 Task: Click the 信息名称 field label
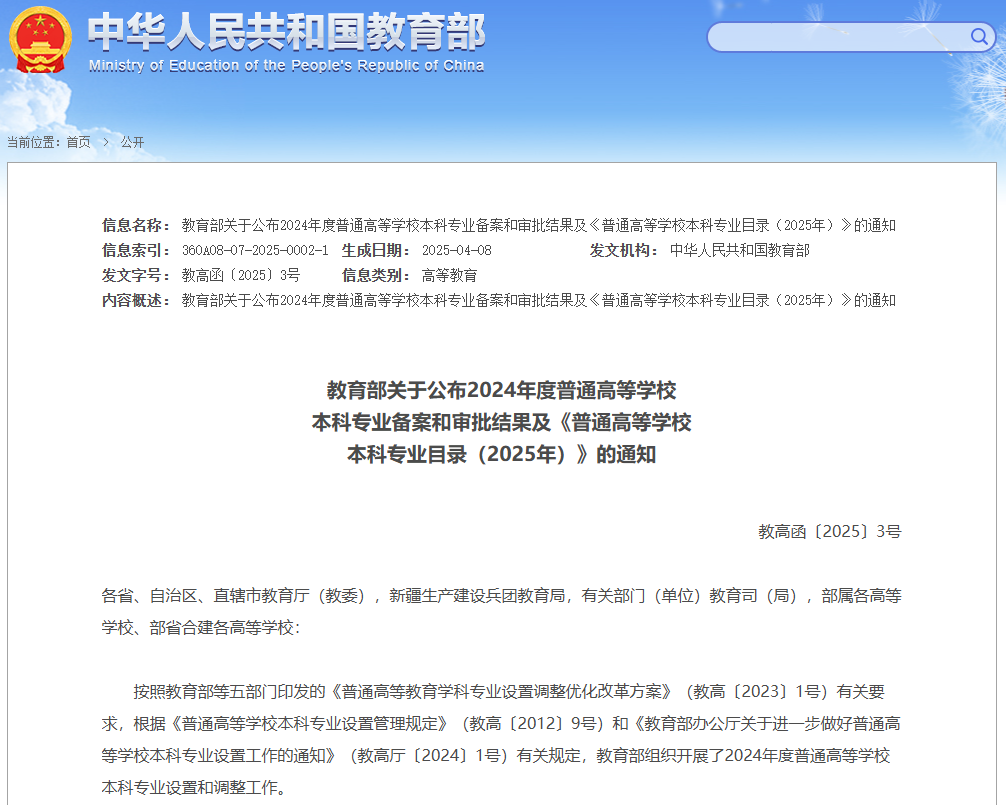pos(136,225)
